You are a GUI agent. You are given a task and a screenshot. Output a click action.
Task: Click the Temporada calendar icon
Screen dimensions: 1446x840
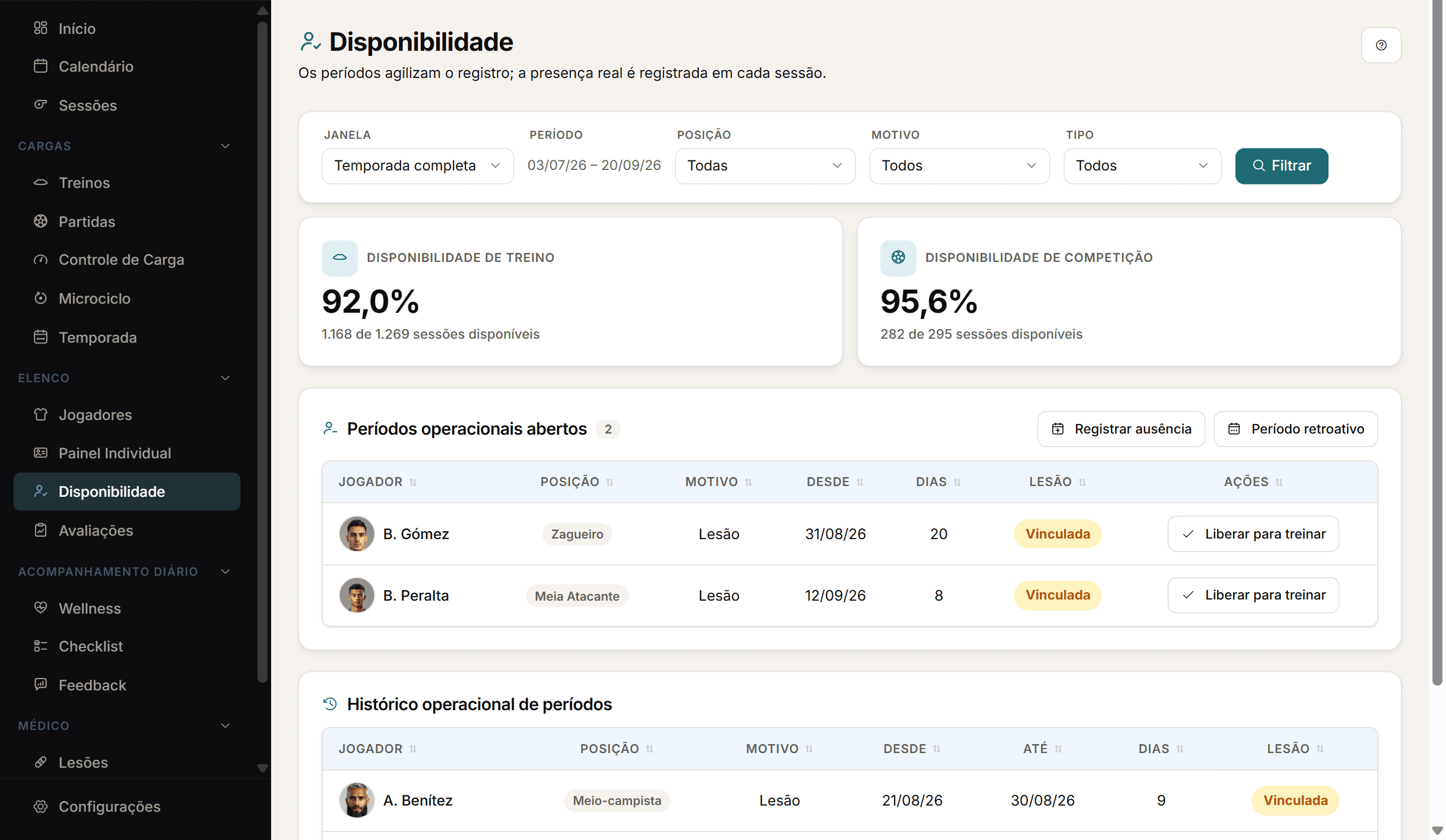coord(41,337)
